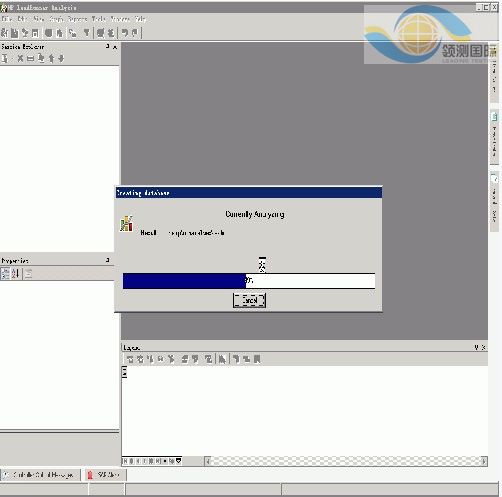The width and height of the screenshot is (502, 497).
Task: Open the Legend panel's dropdown arrow
Action: point(476,347)
